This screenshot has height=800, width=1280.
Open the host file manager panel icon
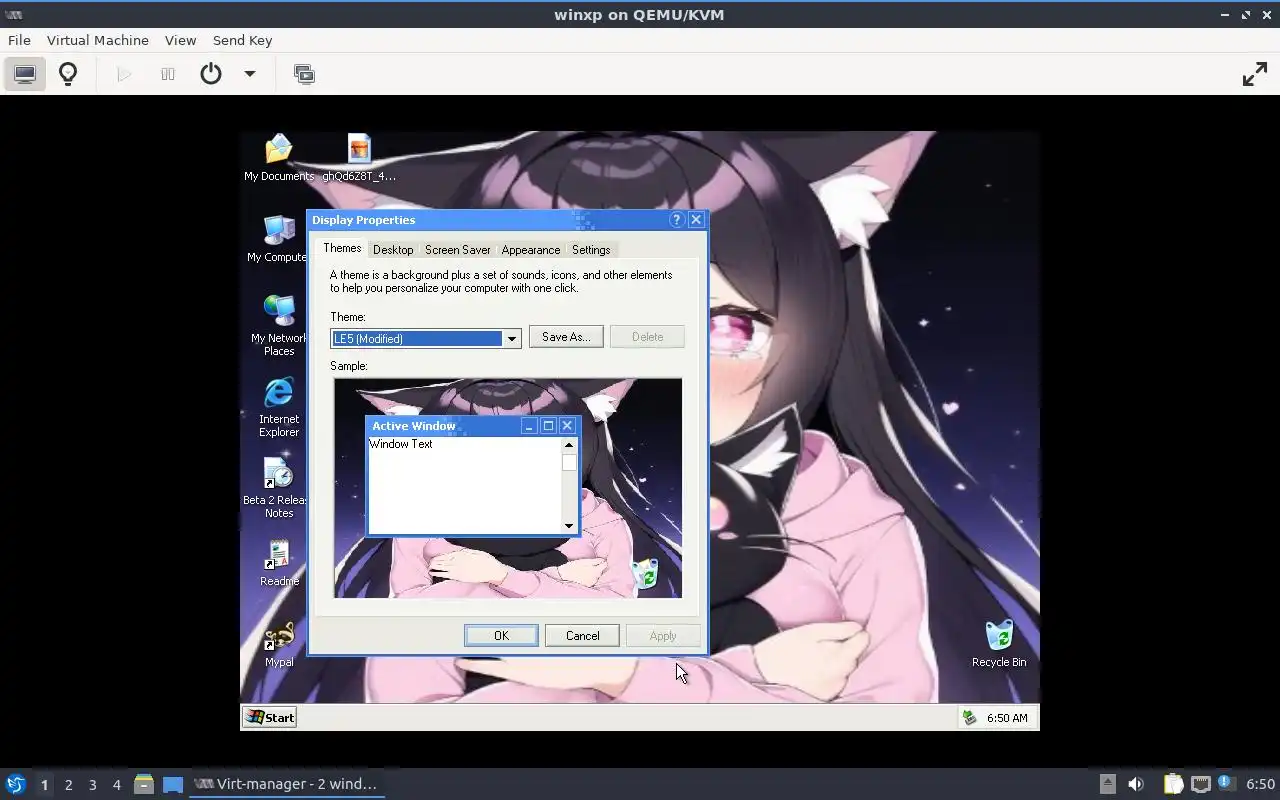pyautogui.click(x=144, y=784)
